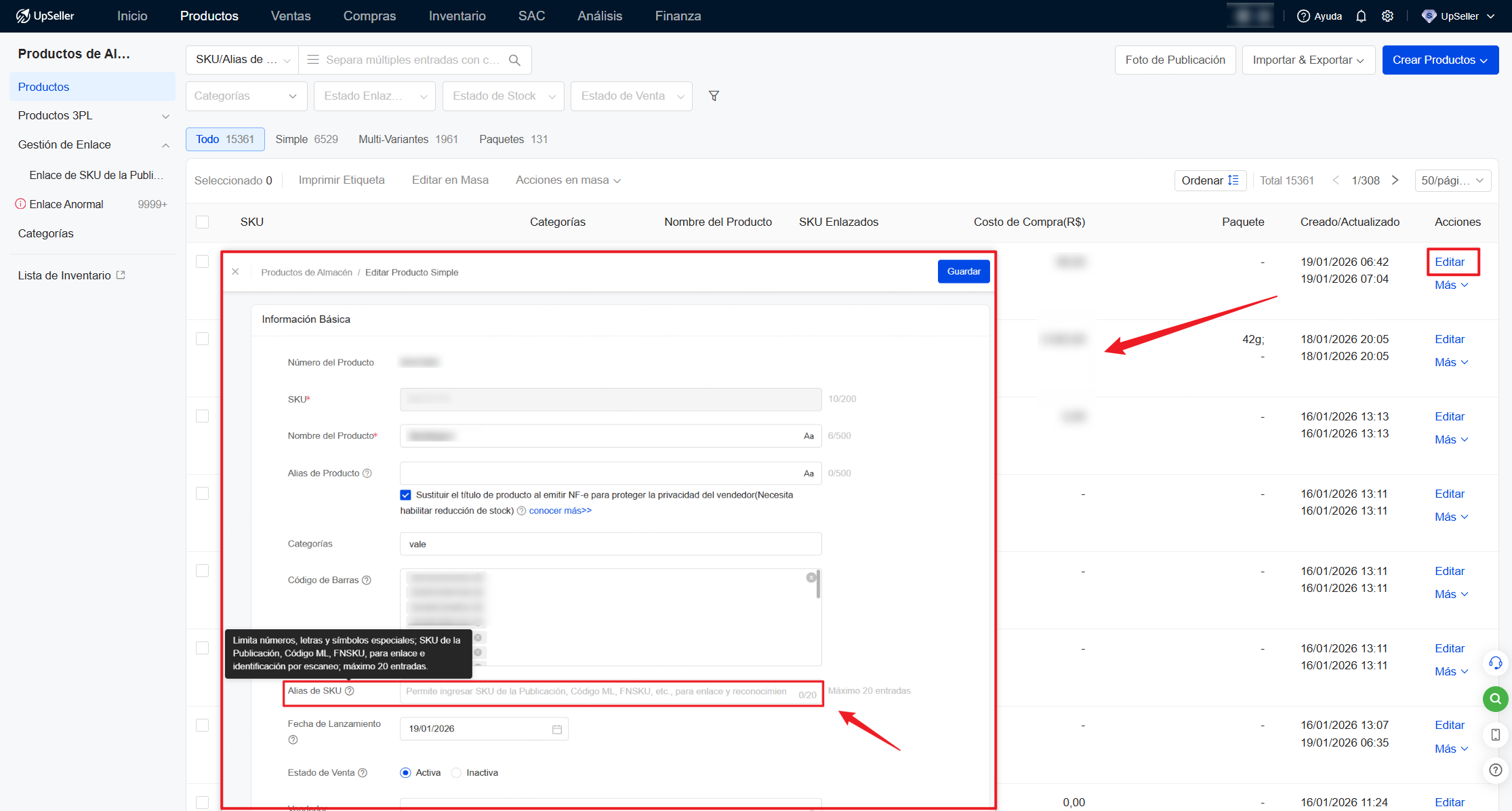The width and height of the screenshot is (1512, 811).
Task: Collapse the Gestión de Enlace section
Action: [x=165, y=144]
